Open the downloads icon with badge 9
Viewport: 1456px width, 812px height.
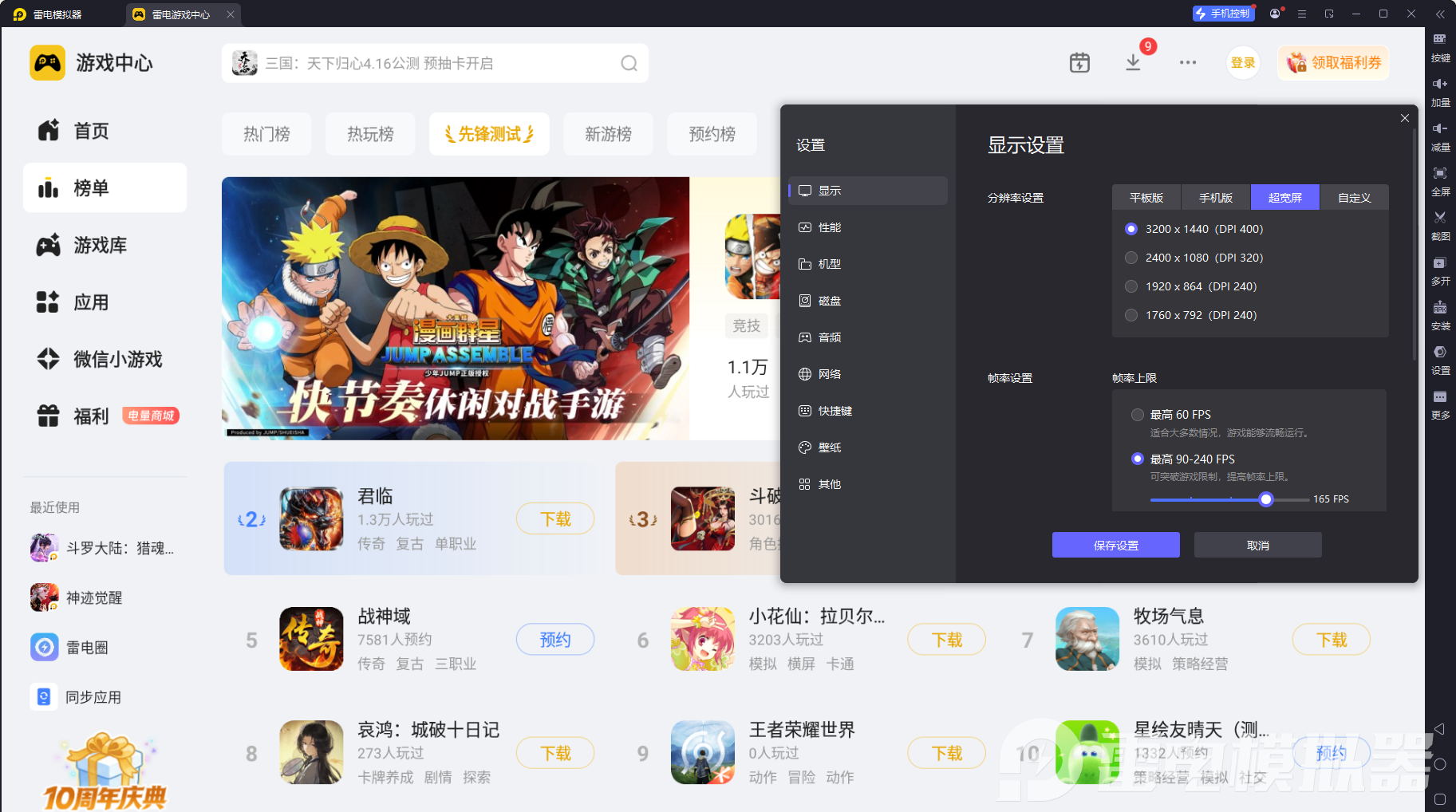tap(1133, 63)
